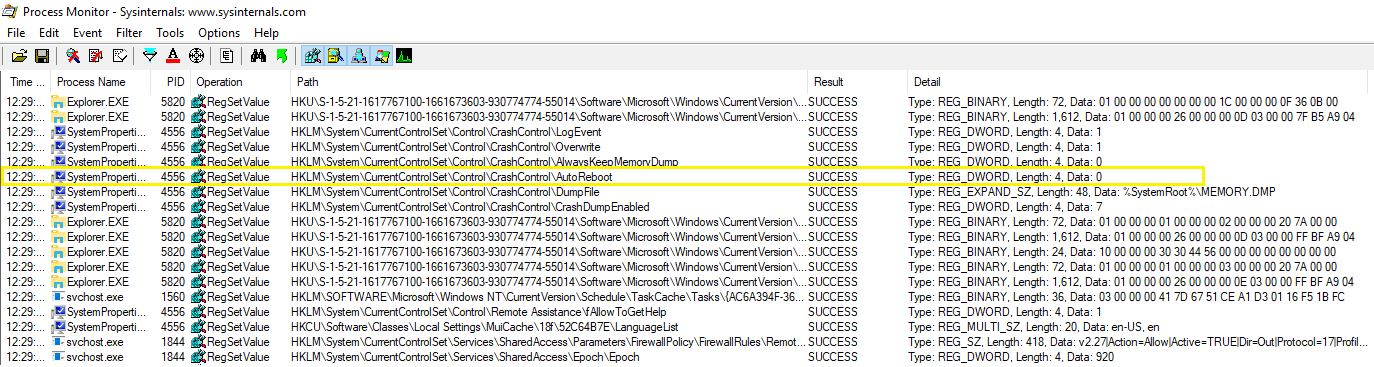Open the Tools menu
The height and width of the screenshot is (367, 1374).
[x=170, y=33]
